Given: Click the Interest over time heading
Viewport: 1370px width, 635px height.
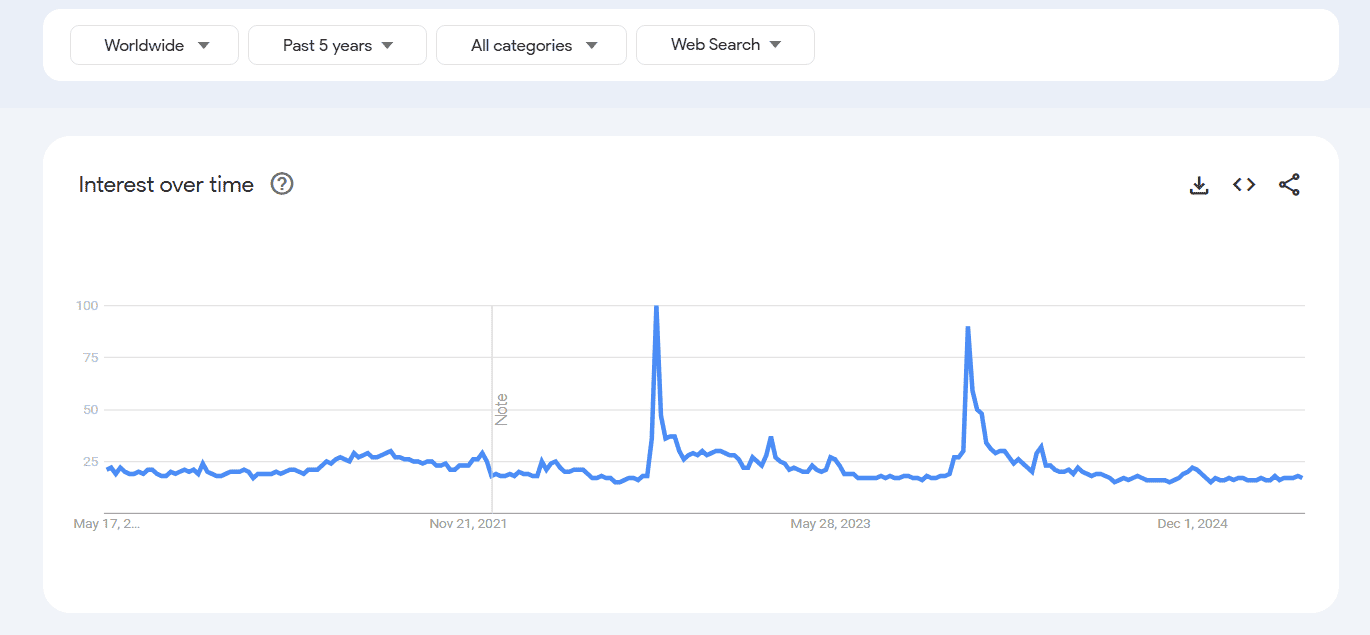Looking at the screenshot, I should click(166, 184).
